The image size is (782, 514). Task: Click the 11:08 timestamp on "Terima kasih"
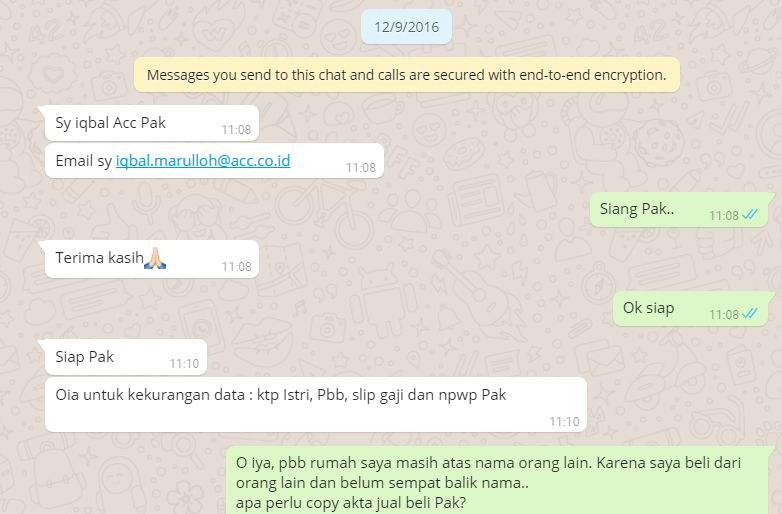click(x=236, y=266)
